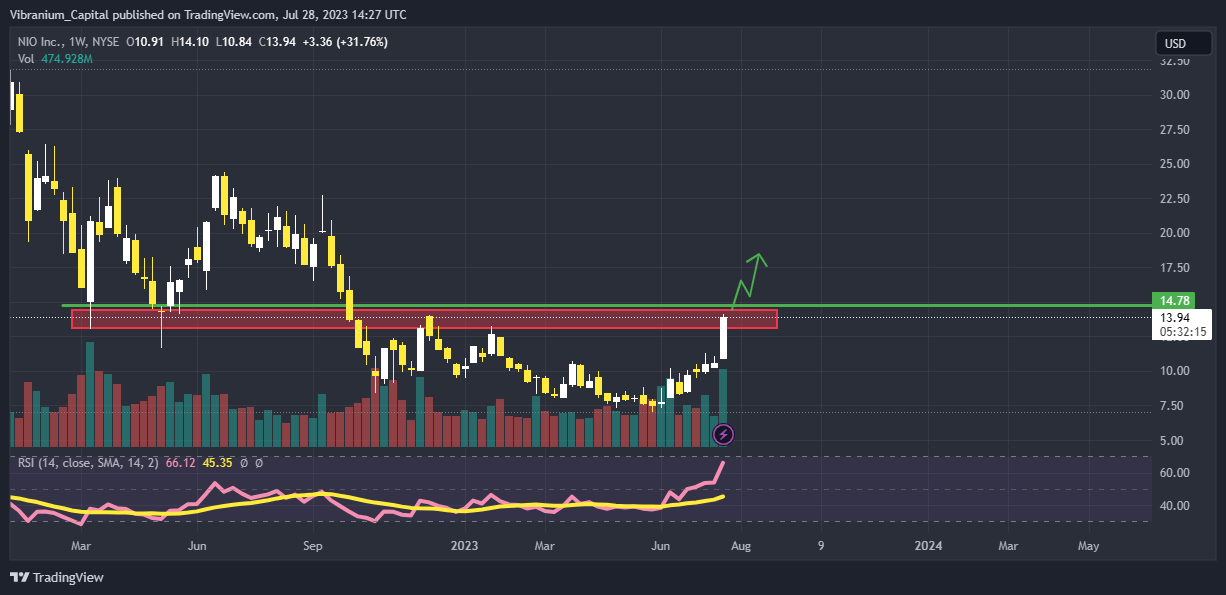This screenshot has width=1226, height=595.
Task: Click the Vibranium_Capital published header text
Action: pos(209,14)
